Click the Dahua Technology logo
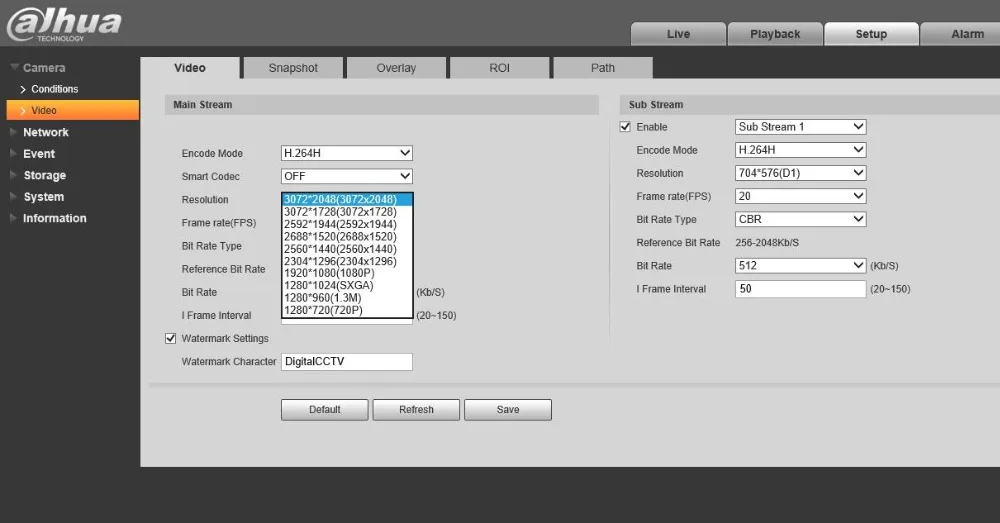The width and height of the screenshot is (1000, 523). 64,24
